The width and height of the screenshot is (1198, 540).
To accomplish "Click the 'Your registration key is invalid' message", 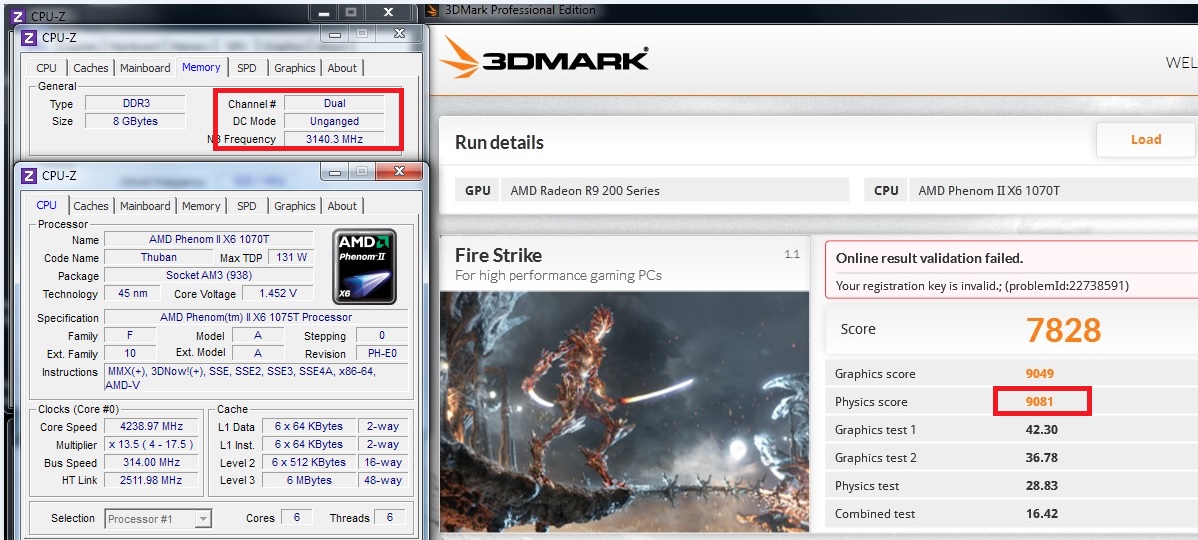I will [x=982, y=286].
